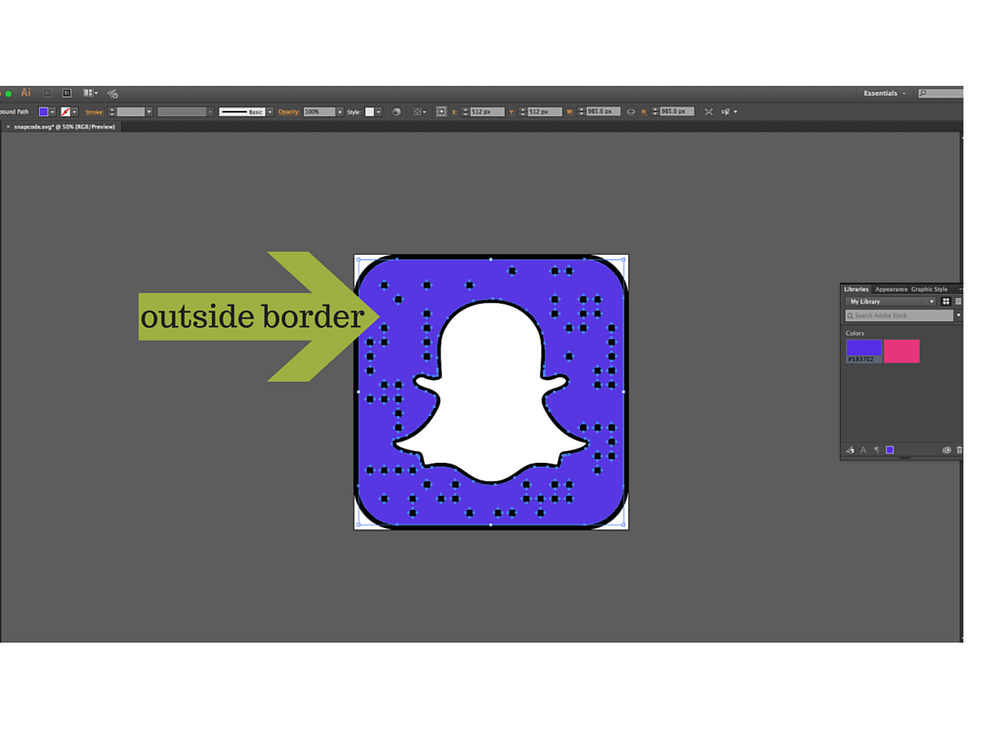Image resolution: width=1000 pixels, height=750 pixels.
Task: Switch Libraries panel to icon view
Action: (x=946, y=302)
